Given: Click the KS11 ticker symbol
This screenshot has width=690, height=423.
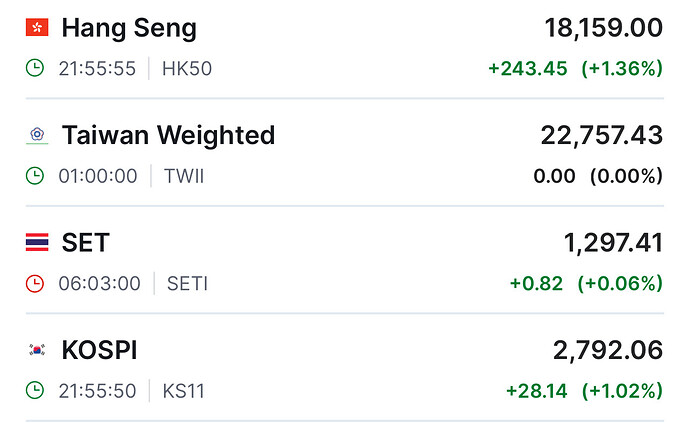Looking at the screenshot, I should [x=183, y=391].
